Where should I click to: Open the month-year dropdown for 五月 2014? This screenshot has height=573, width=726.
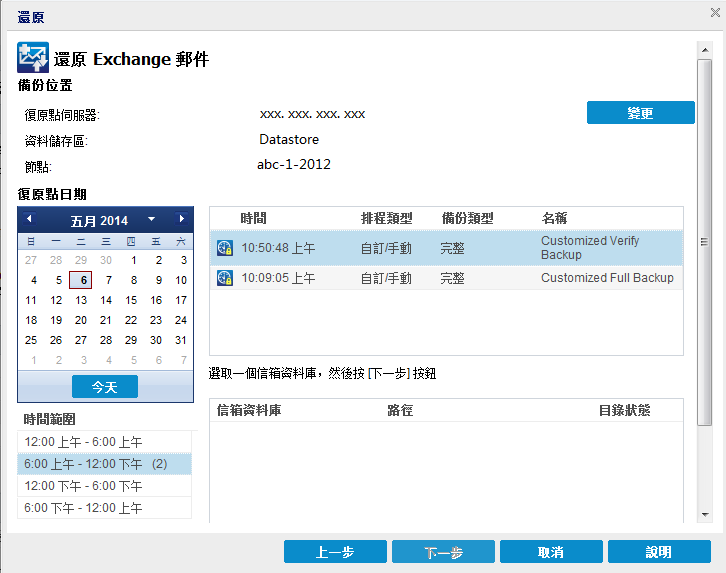pyautogui.click(x=151, y=219)
